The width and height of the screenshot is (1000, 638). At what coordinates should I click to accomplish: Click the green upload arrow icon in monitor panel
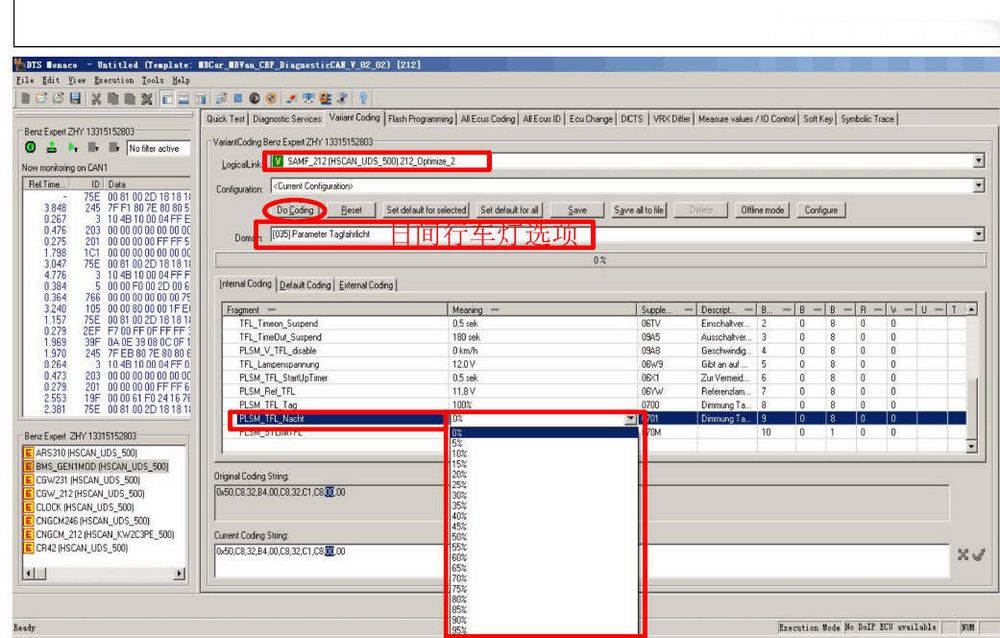pos(52,147)
